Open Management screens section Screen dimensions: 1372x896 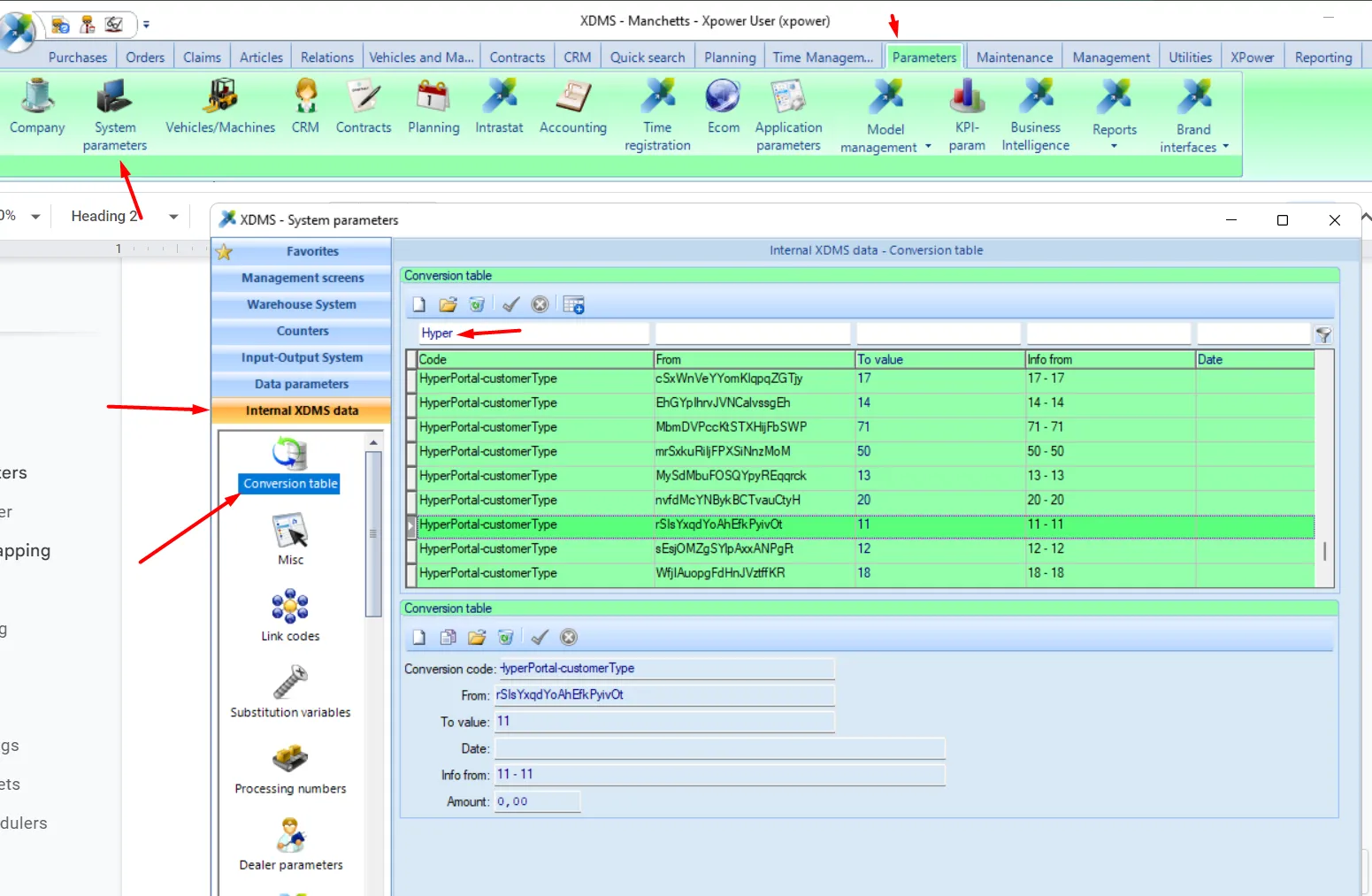301,278
